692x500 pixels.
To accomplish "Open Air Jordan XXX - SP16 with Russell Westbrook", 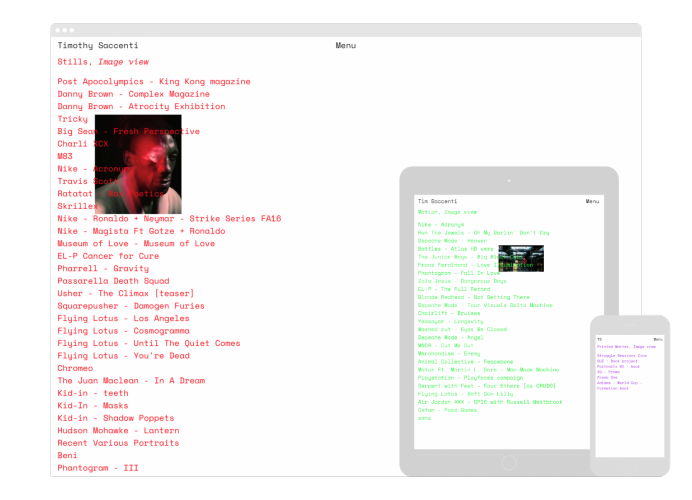I will point(490,402).
